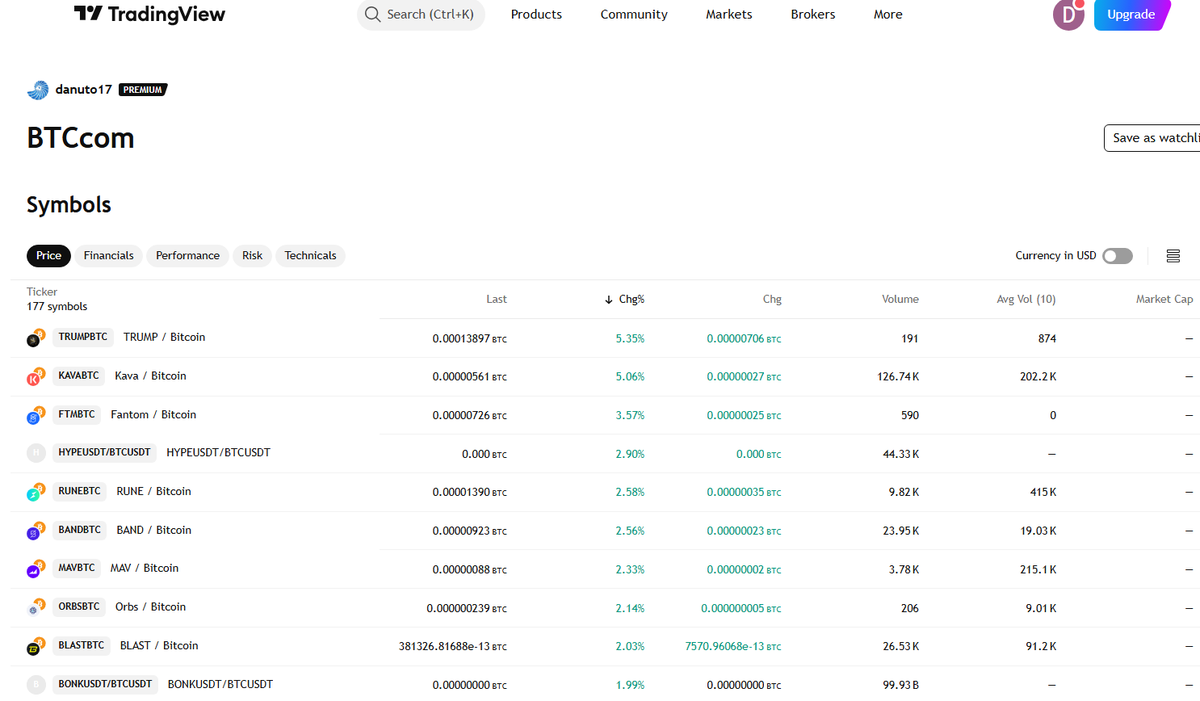Screen dimensions: 1200x701
Task: Click TRUMPBTC's 5.35% change value
Action: [x=630, y=339]
